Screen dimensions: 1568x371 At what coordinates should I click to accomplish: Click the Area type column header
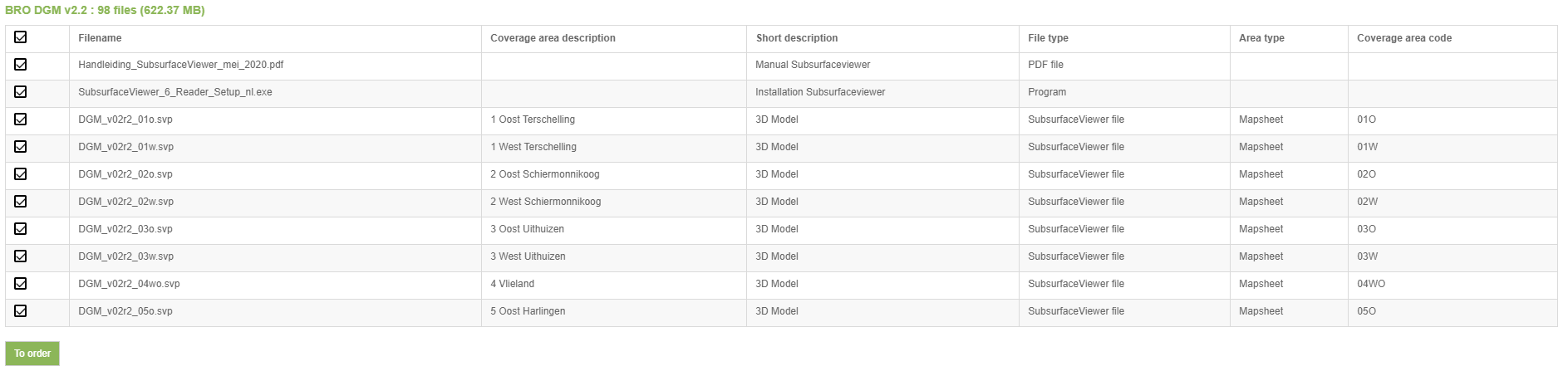pos(1261,38)
